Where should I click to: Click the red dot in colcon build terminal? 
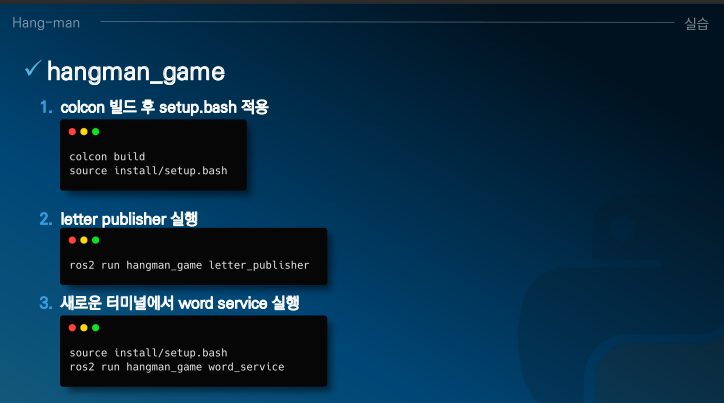coord(72,132)
